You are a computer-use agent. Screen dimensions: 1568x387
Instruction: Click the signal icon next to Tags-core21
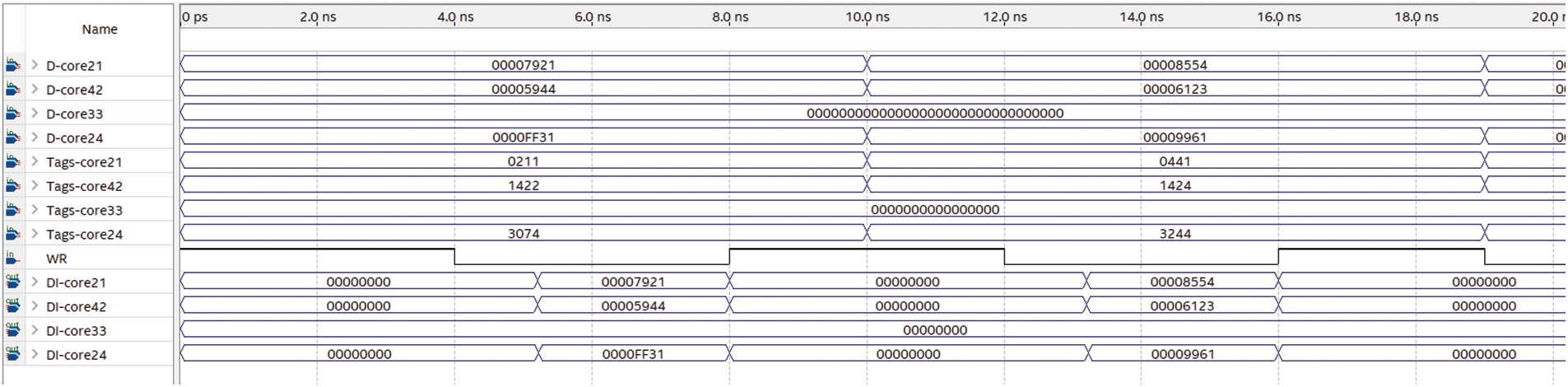12,161
